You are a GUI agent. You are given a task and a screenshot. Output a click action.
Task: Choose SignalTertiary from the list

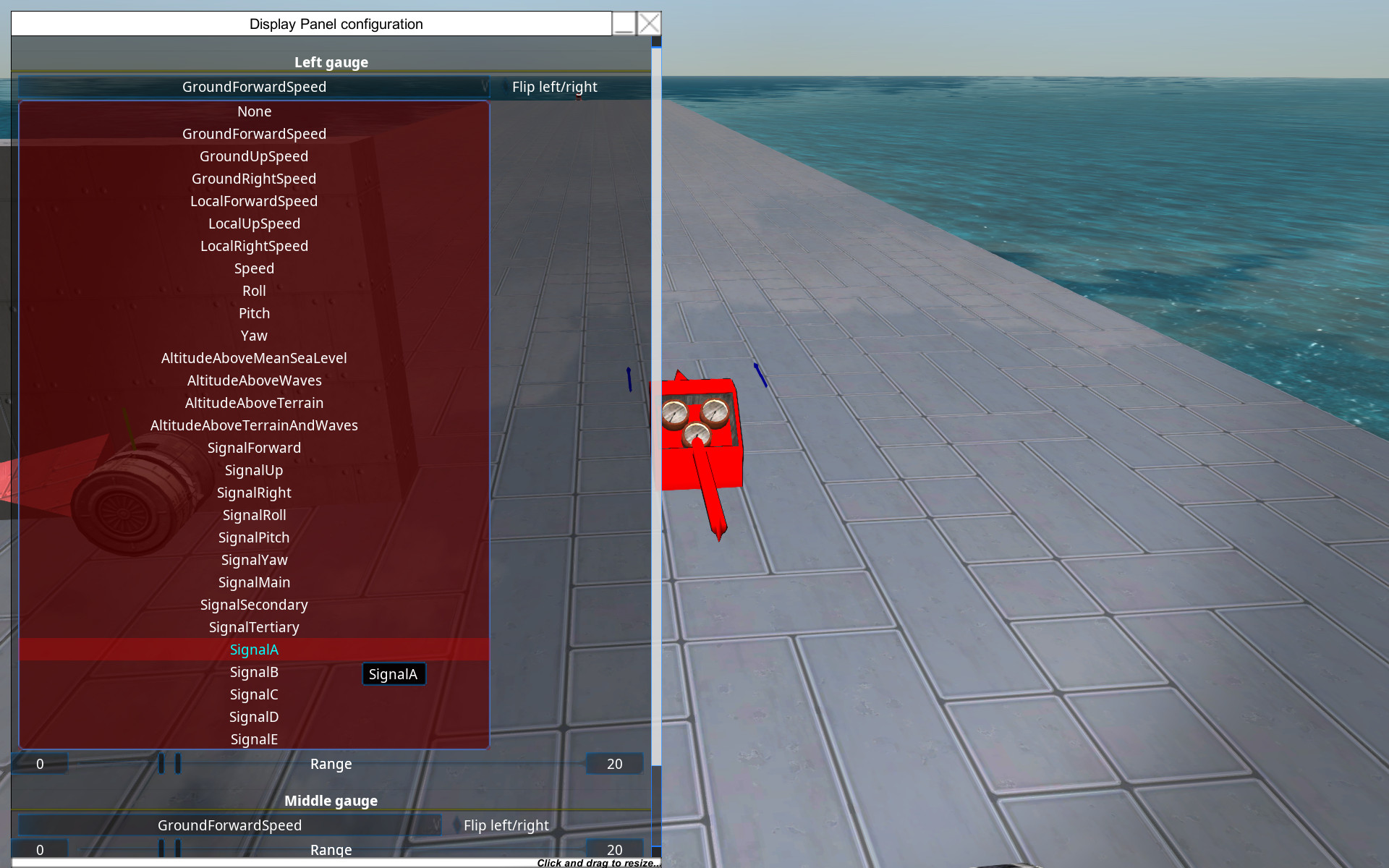point(254,627)
